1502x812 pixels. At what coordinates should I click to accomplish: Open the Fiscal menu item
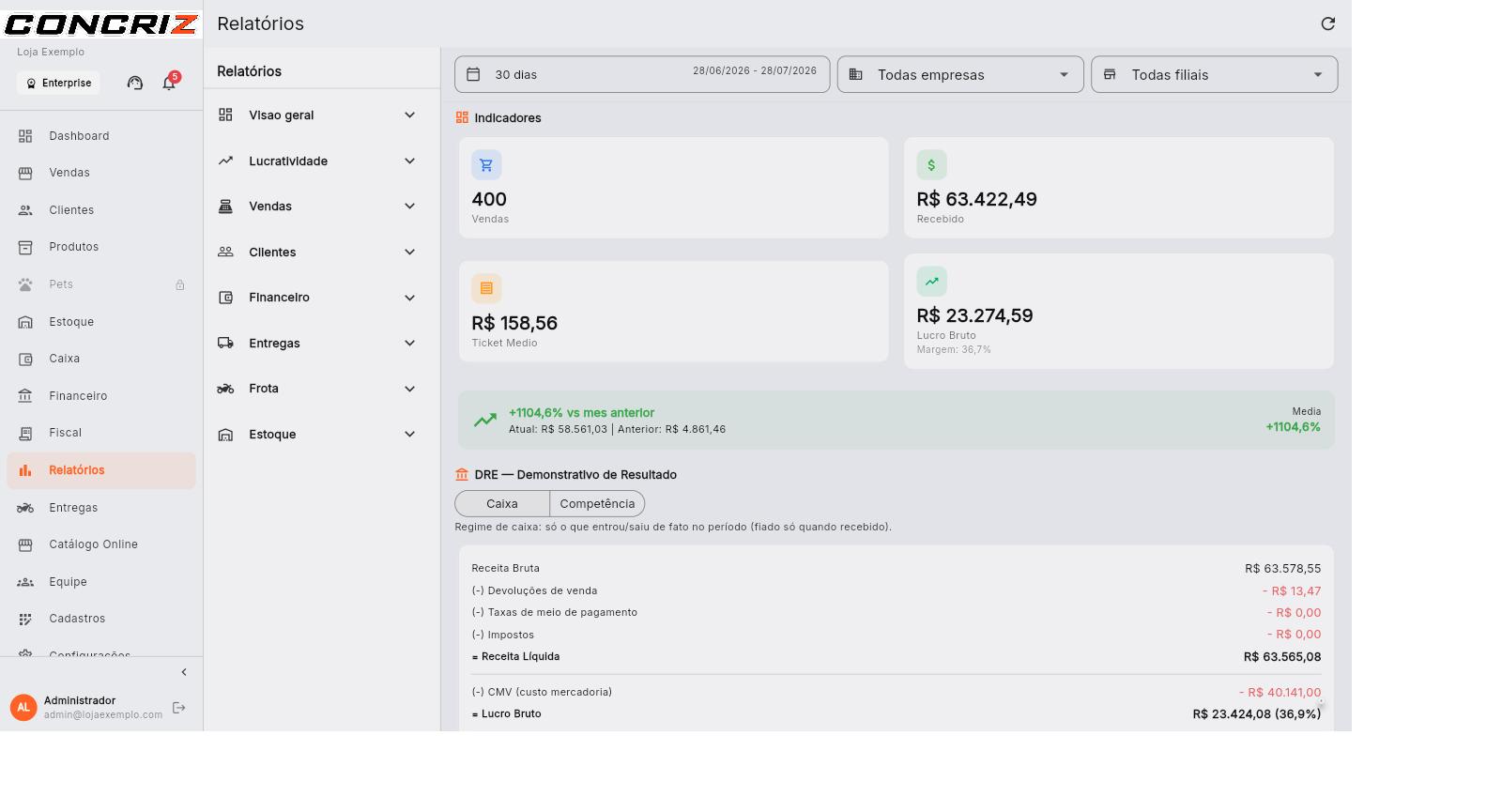pos(101,433)
